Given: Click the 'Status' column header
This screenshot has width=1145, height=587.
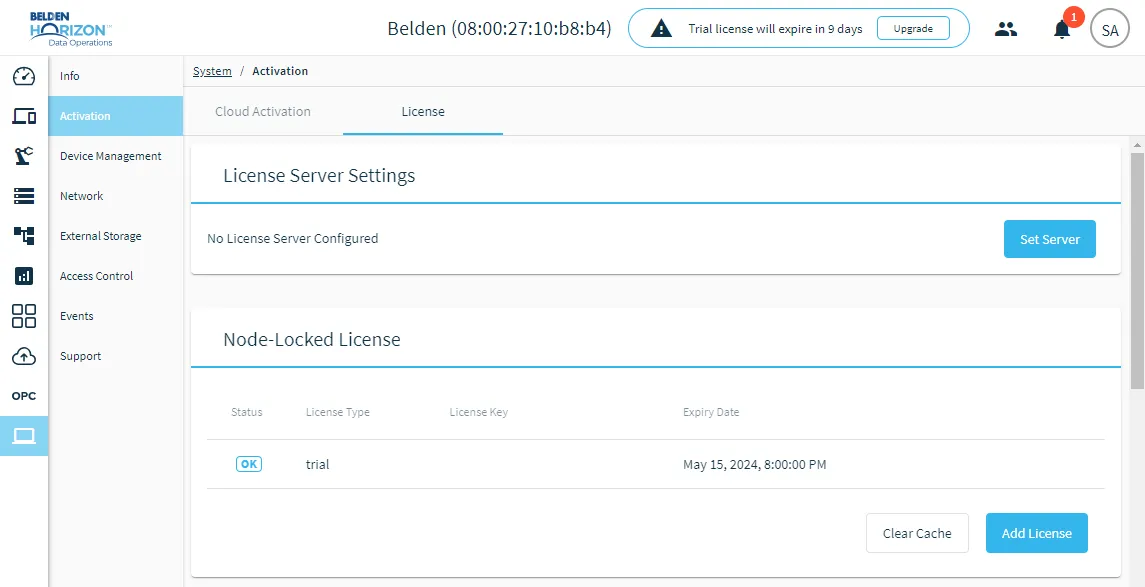Looking at the screenshot, I should click(x=247, y=412).
